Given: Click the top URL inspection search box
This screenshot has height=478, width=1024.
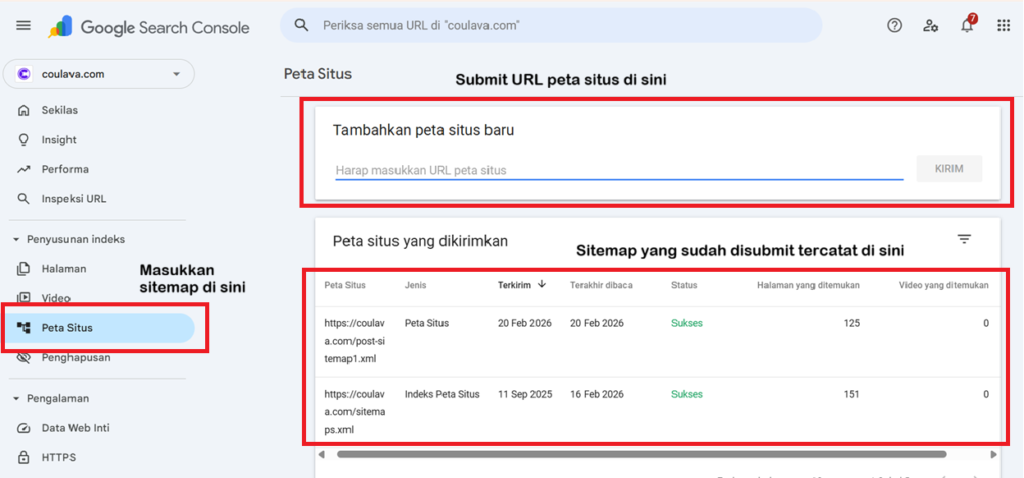Looking at the screenshot, I should pos(551,25).
